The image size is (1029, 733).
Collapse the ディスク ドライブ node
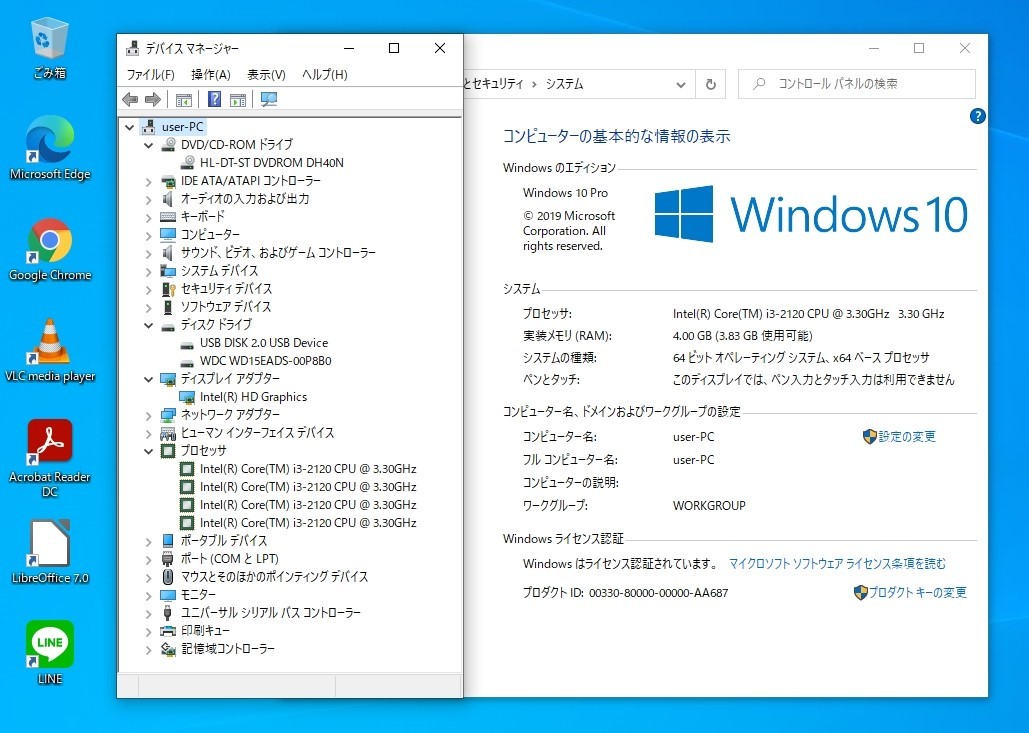click(148, 325)
